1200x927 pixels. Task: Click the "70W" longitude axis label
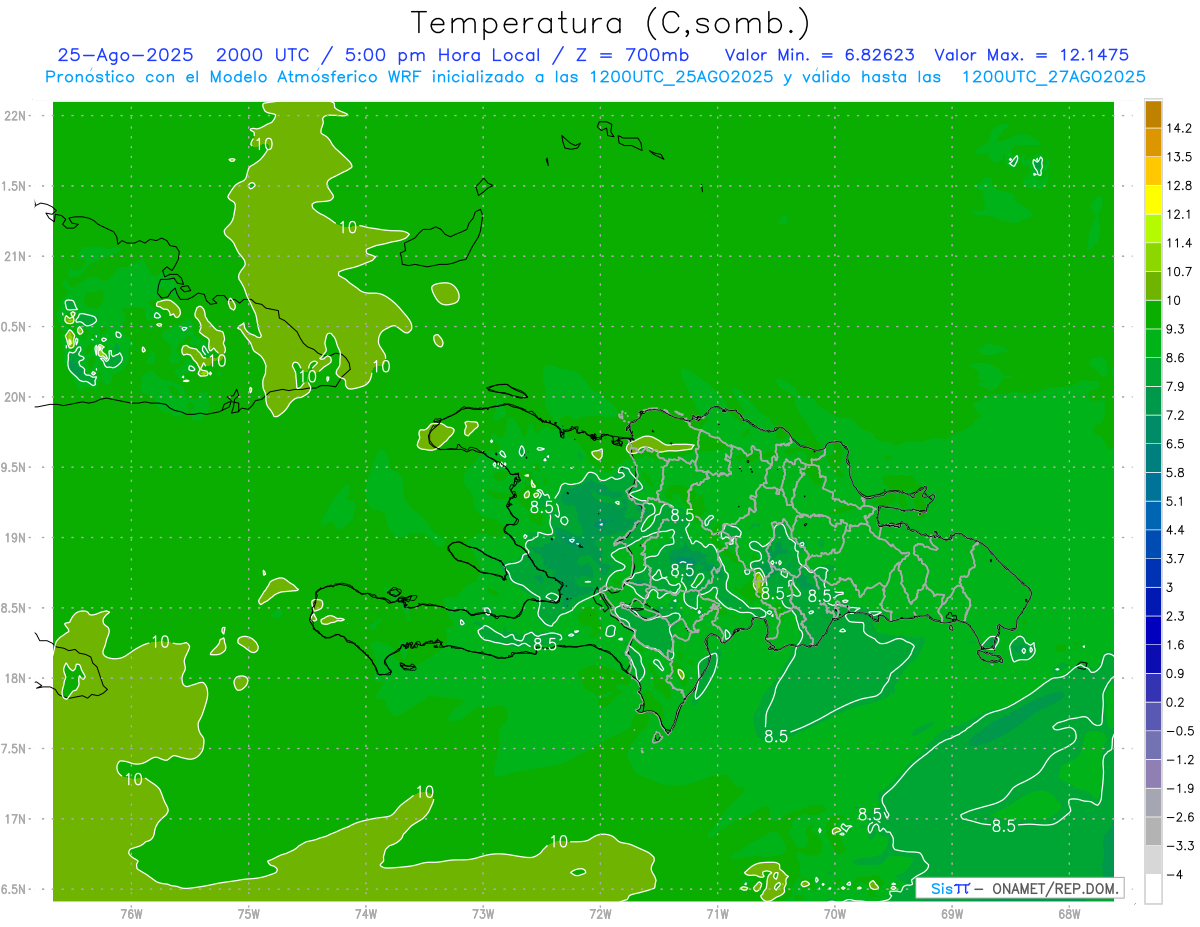tap(835, 913)
